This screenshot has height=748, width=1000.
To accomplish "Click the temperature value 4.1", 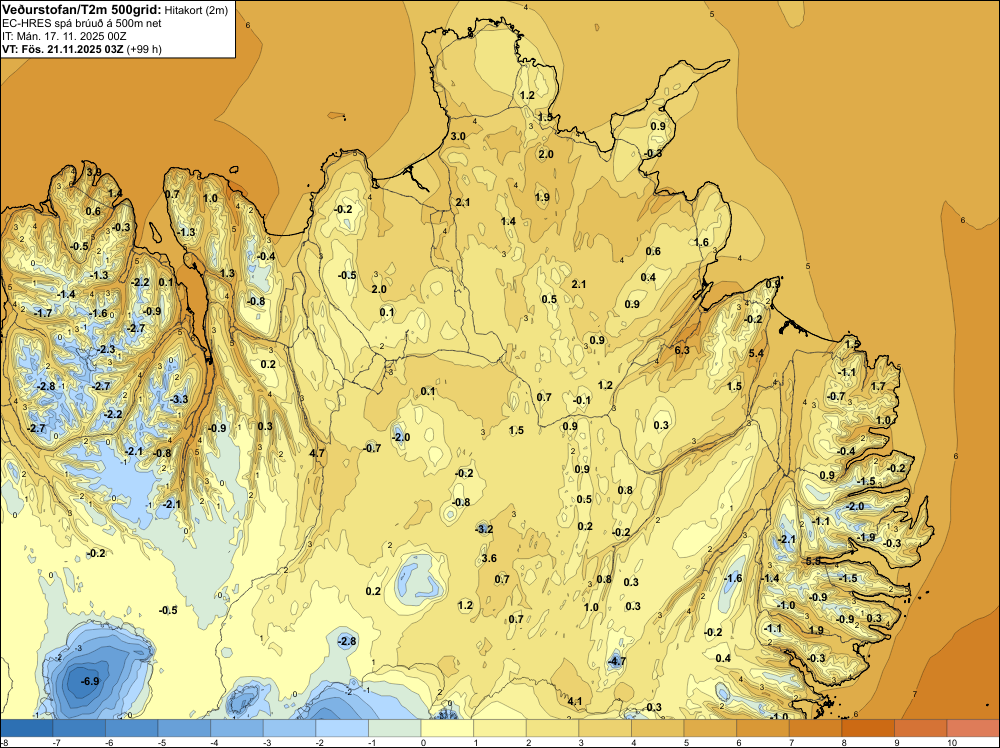I will 575,701.
